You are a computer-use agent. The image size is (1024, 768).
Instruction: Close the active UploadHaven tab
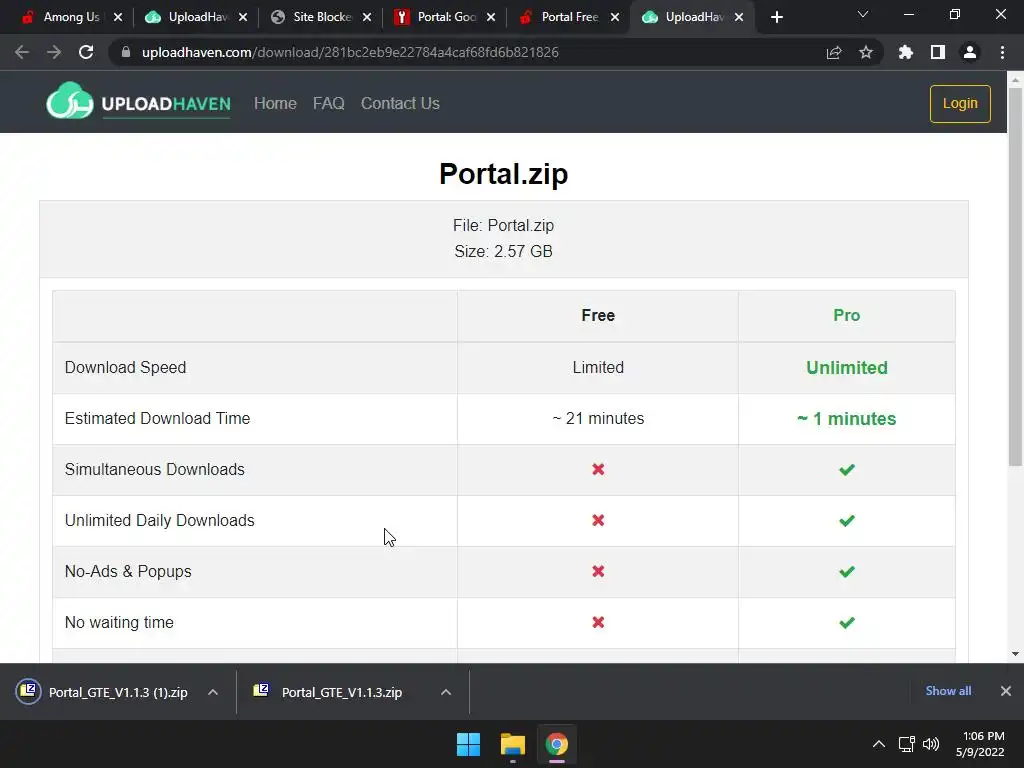coord(739,17)
